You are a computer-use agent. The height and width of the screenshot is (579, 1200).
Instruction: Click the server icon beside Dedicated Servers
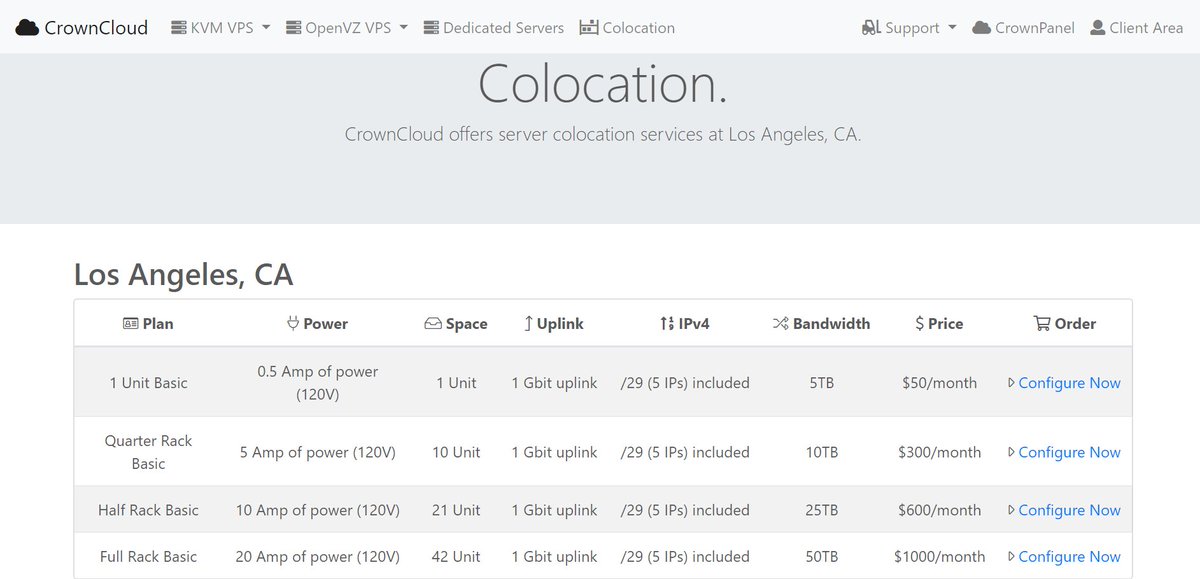pos(431,28)
